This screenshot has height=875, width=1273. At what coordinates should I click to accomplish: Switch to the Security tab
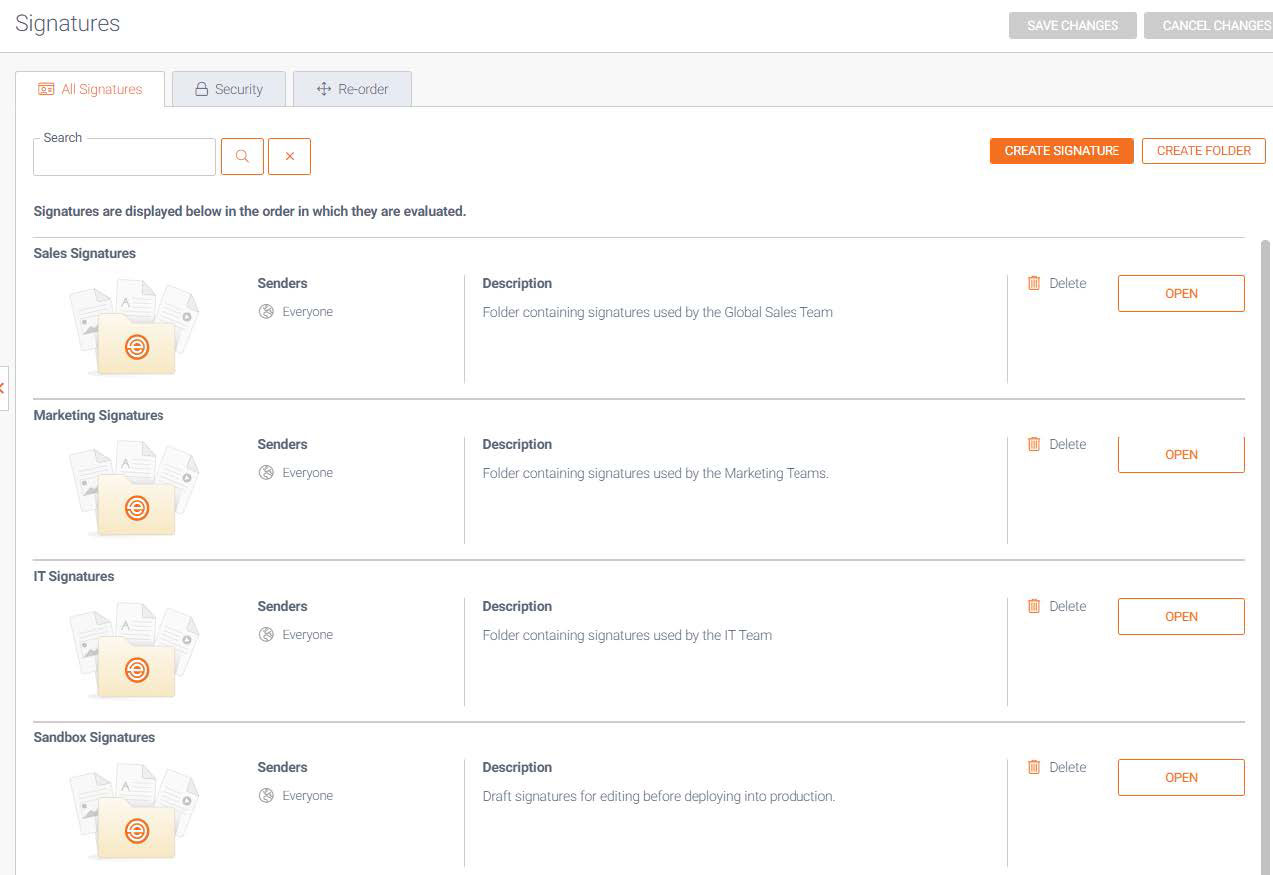(229, 89)
